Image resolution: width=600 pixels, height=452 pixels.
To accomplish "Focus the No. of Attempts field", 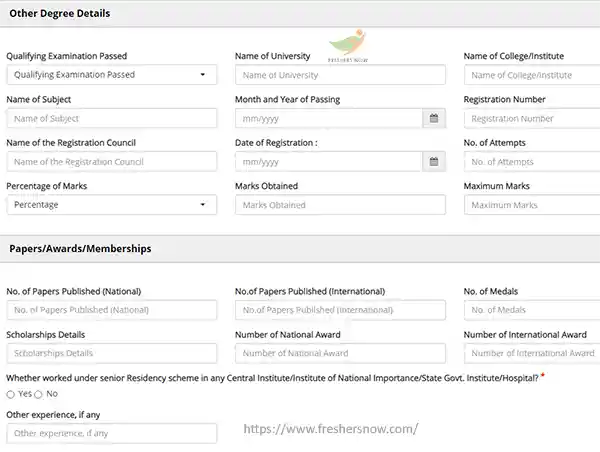I will pyautogui.click(x=532, y=162).
